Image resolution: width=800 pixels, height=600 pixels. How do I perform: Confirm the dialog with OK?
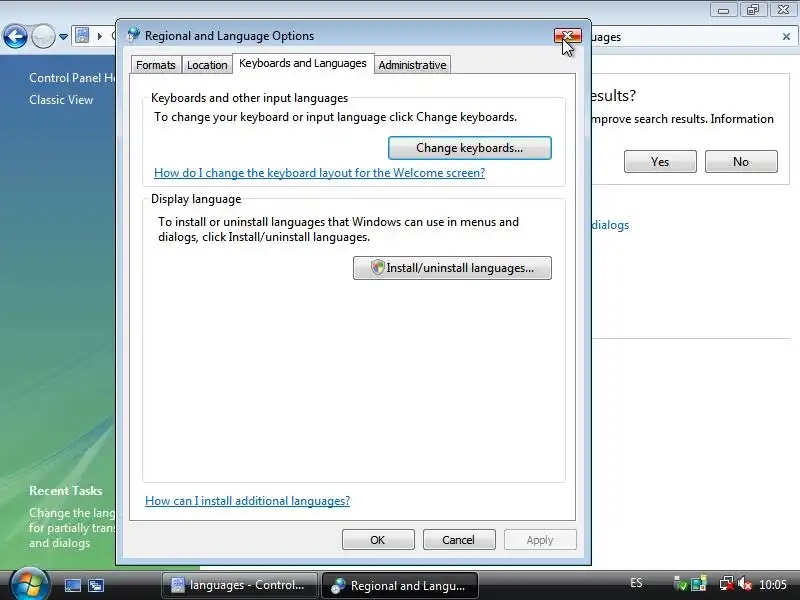[x=378, y=540]
